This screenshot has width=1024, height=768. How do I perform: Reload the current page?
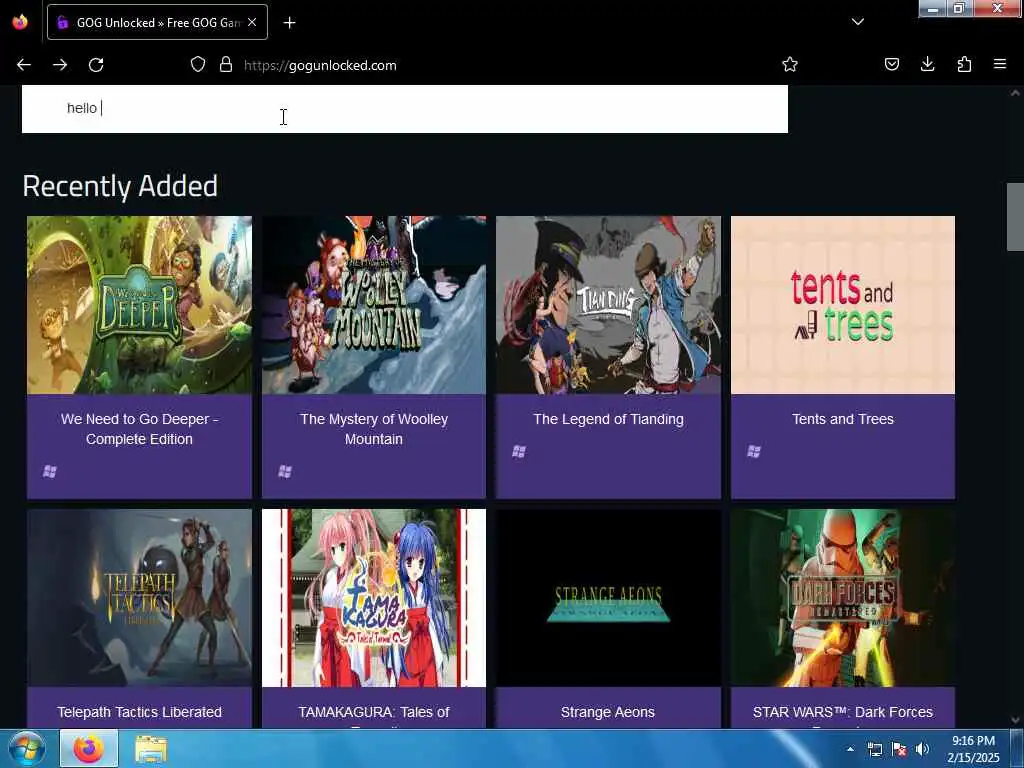pos(96,65)
